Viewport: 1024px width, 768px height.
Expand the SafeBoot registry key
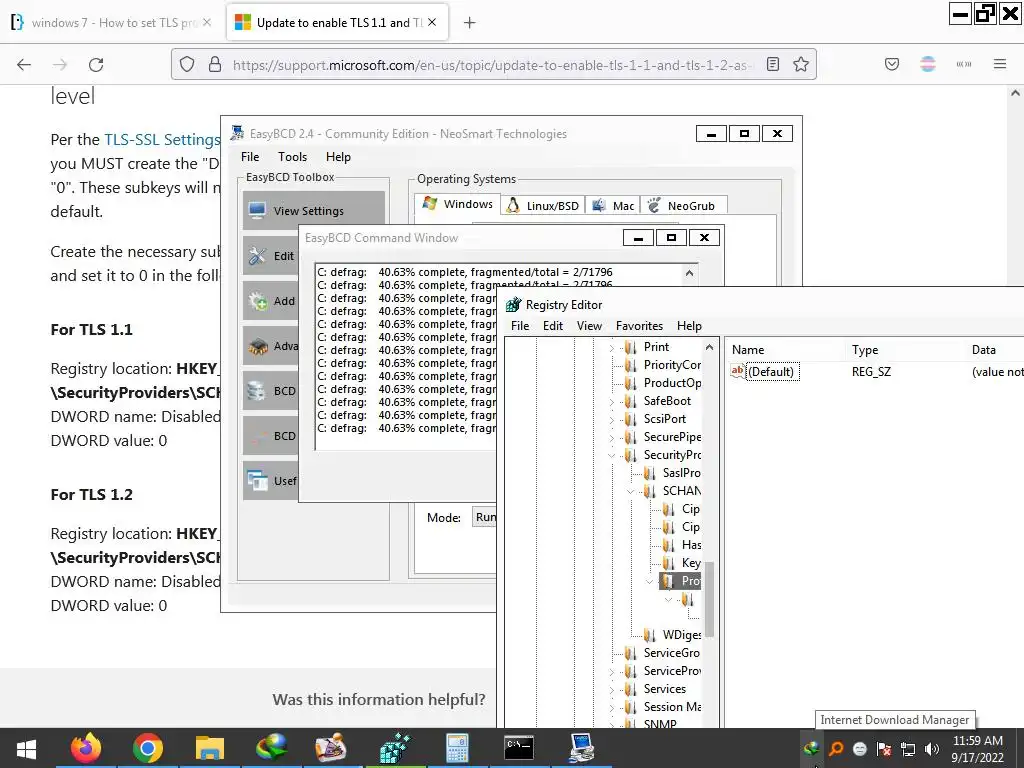(x=611, y=402)
